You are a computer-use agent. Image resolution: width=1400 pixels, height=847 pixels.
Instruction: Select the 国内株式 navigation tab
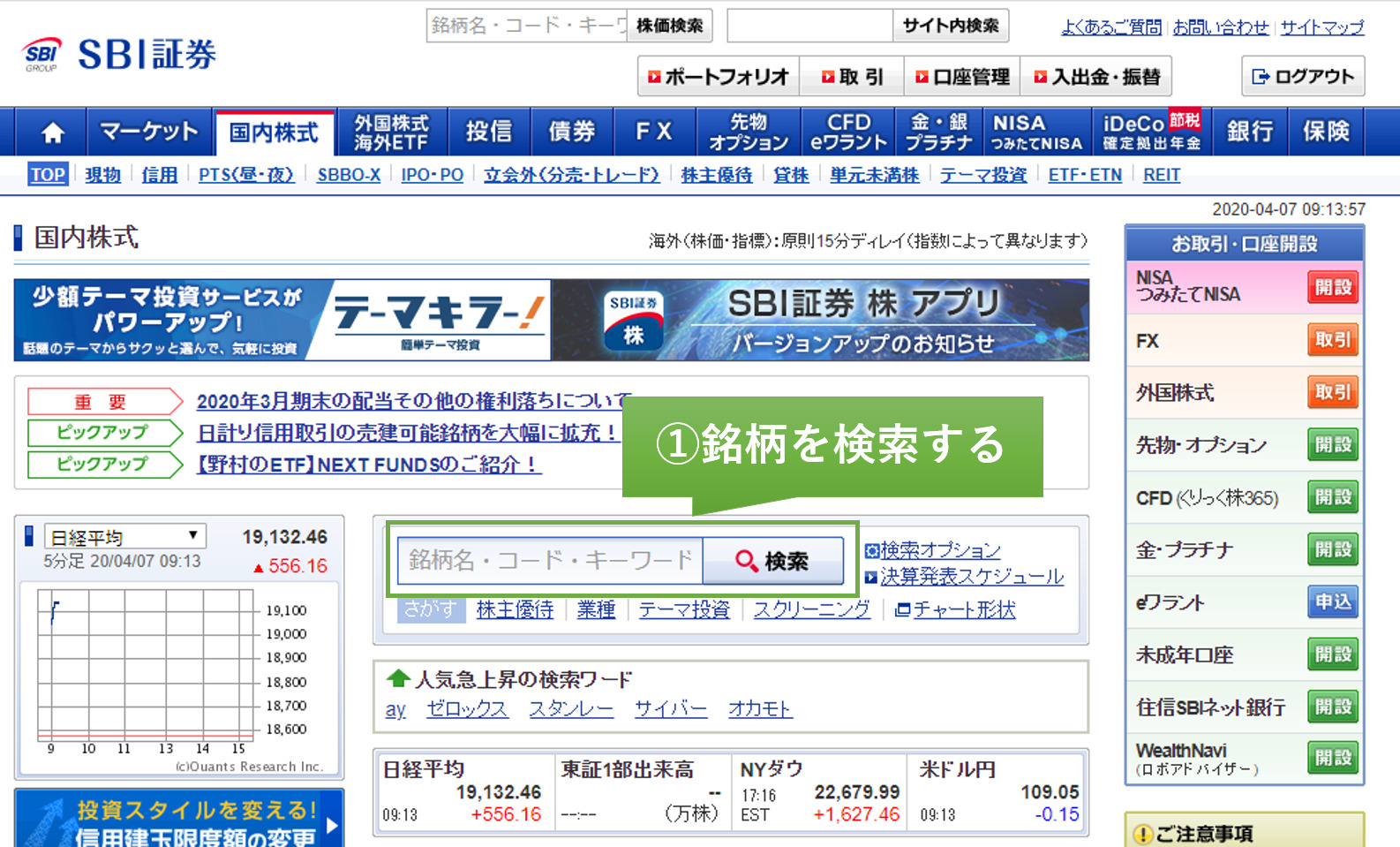[x=274, y=132]
